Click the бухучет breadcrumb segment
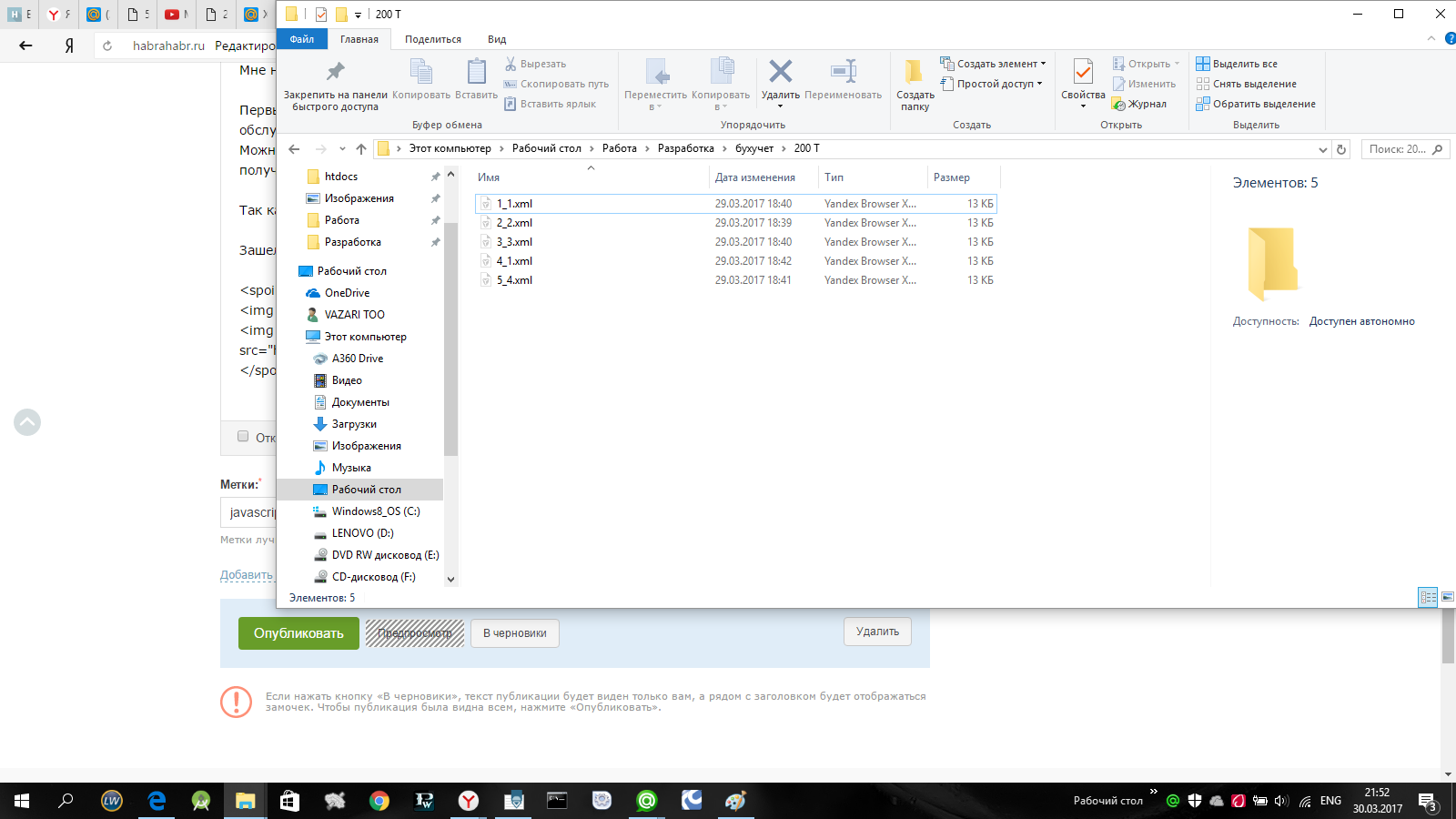Screen dimensions: 1456x819 coord(754,148)
